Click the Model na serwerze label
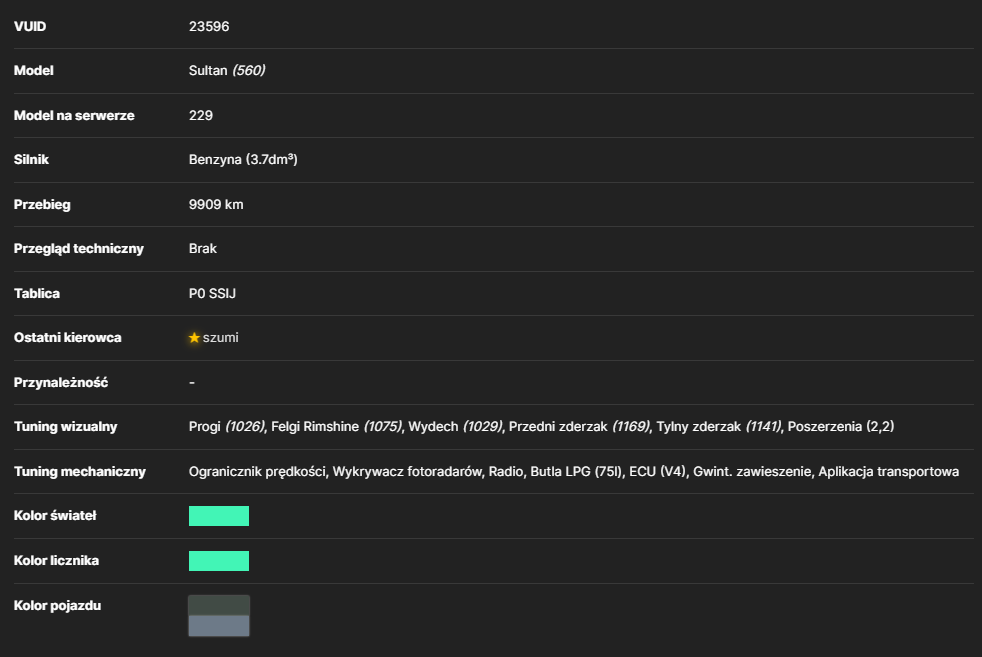Viewport: 982px width, 657px height. [74, 115]
